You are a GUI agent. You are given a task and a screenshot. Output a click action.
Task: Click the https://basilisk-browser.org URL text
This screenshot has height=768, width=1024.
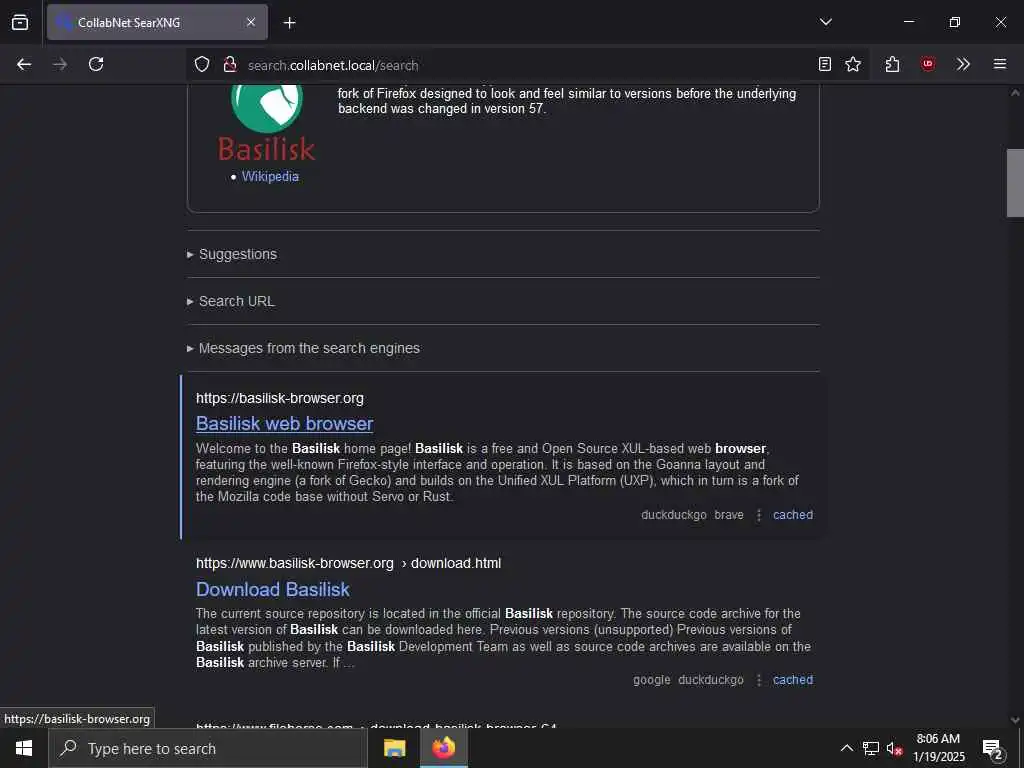click(x=280, y=398)
